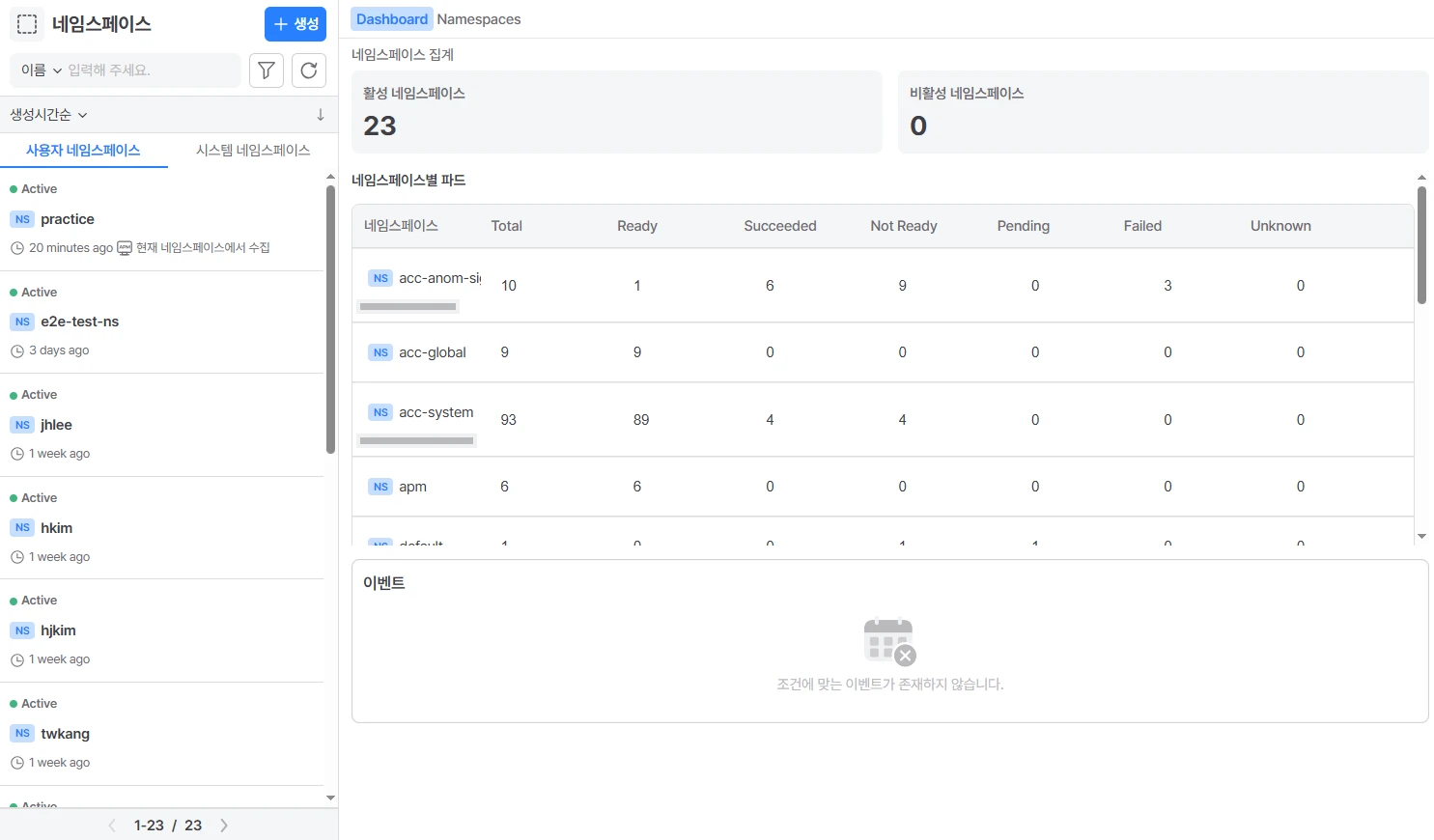Click NS badge in acc-global table row
This screenshot has height=840, width=1434.
[x=380, y=352]
